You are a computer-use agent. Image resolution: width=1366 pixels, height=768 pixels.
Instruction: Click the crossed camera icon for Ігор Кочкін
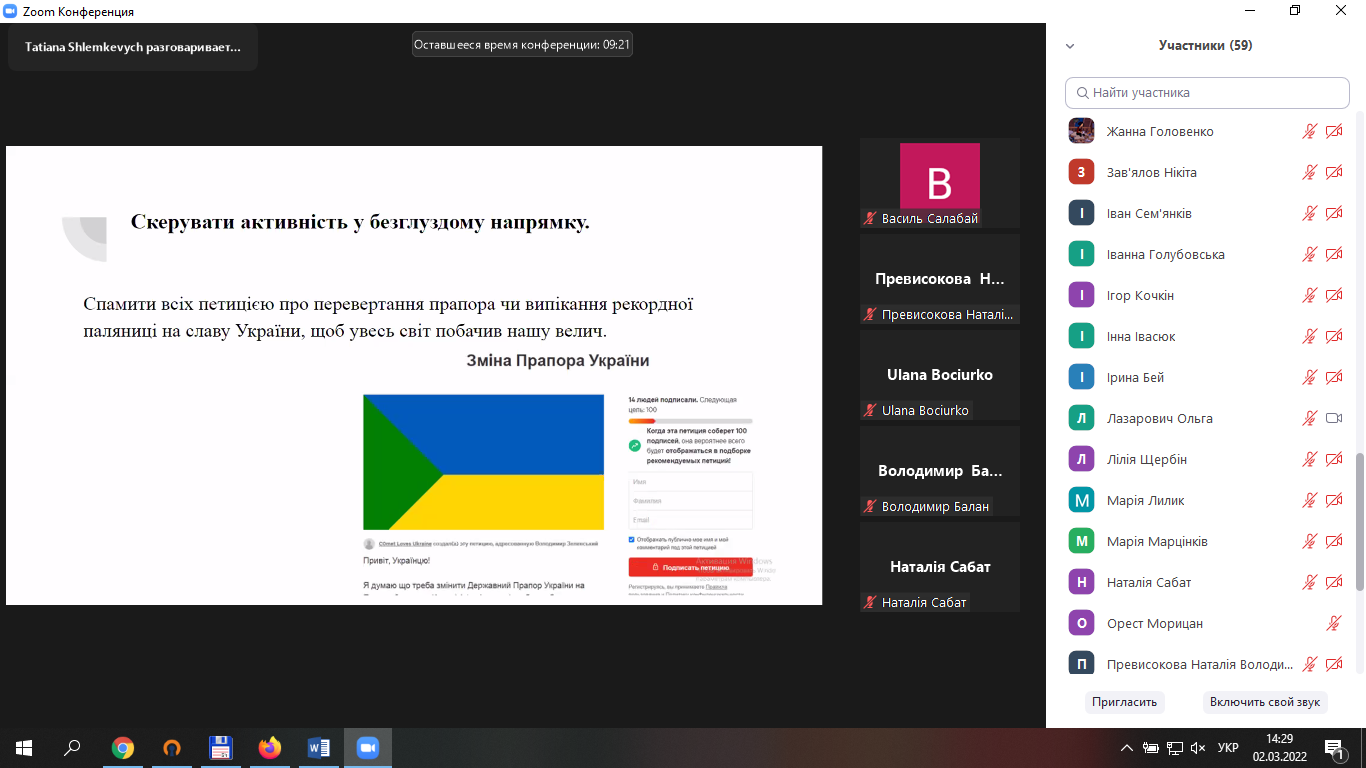[1333, 295]
